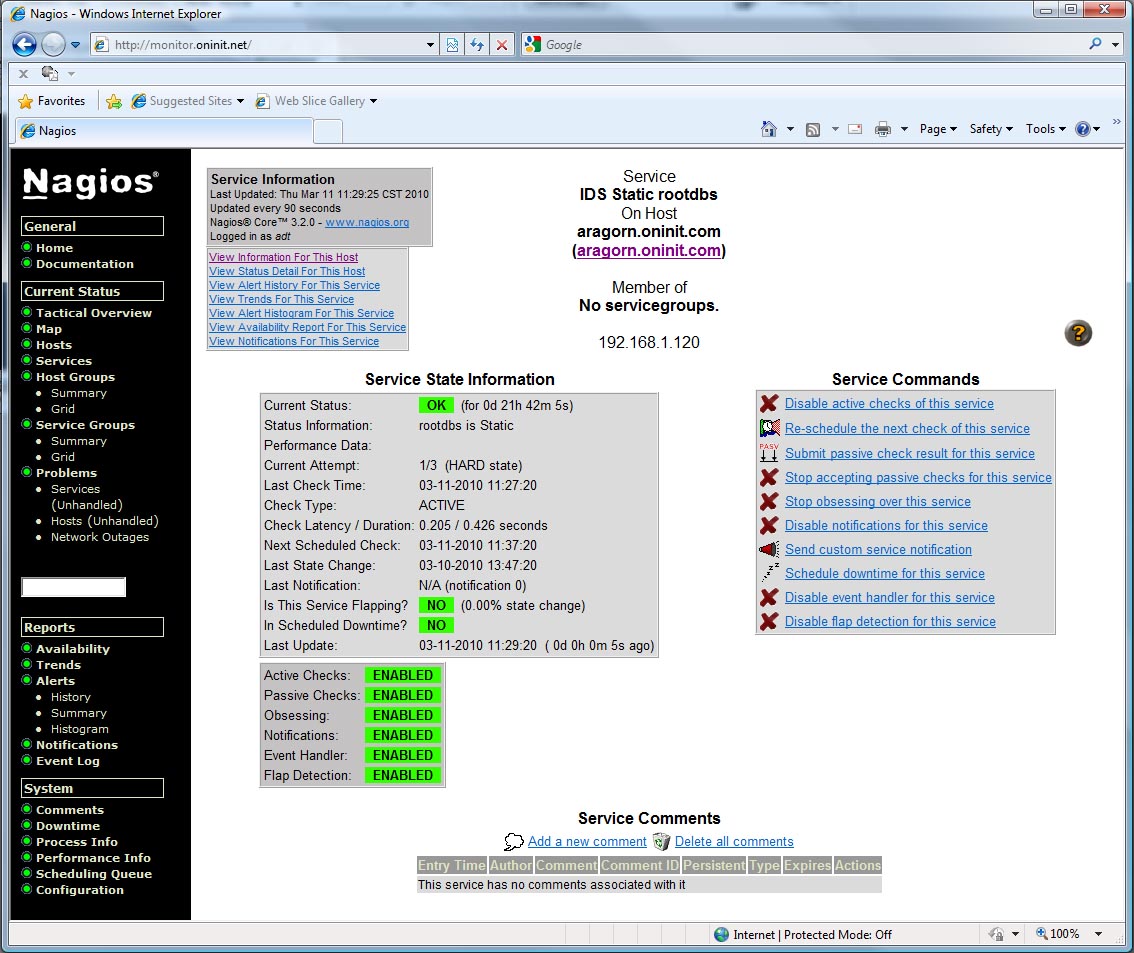Click the Add to Favorites Bar star icon
The height and width of the screenshot is (953, 1134).
click(114, 101)
